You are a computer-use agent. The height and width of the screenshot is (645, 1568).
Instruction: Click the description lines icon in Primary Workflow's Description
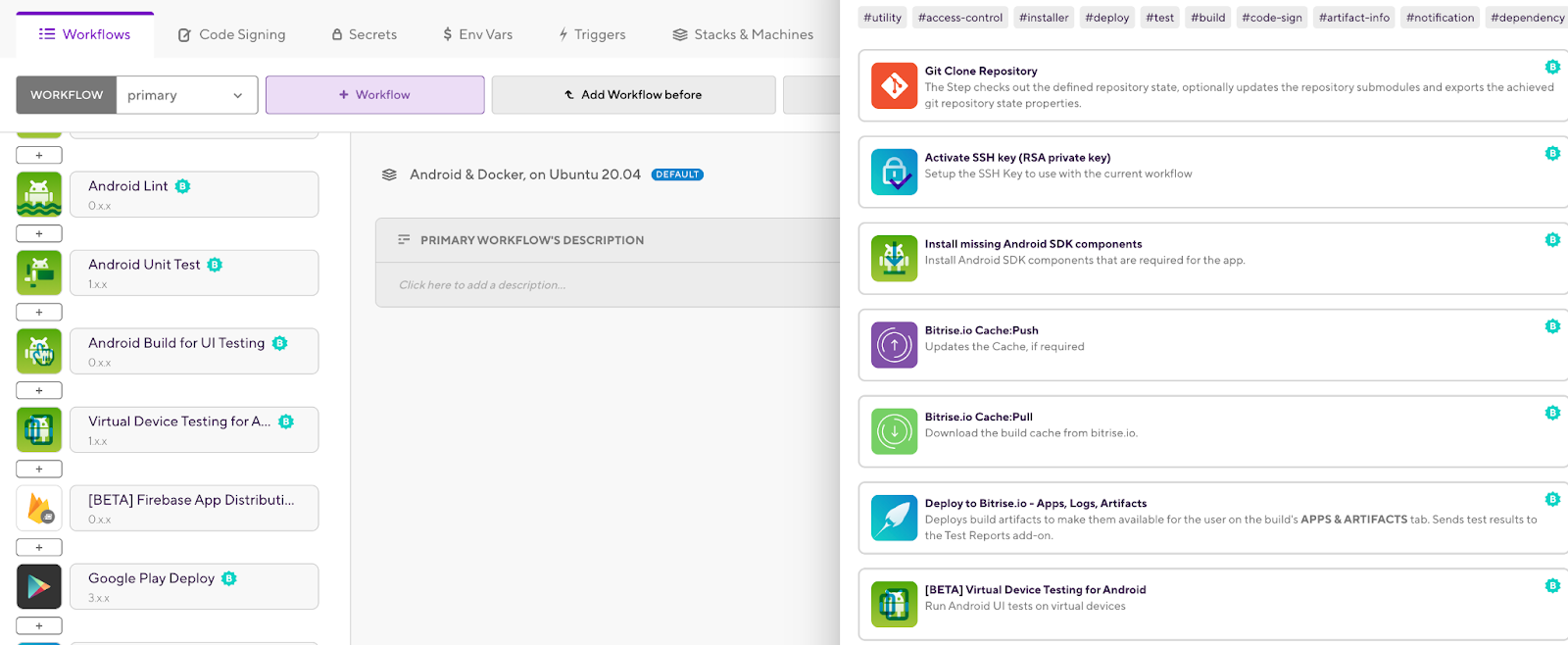404,240
